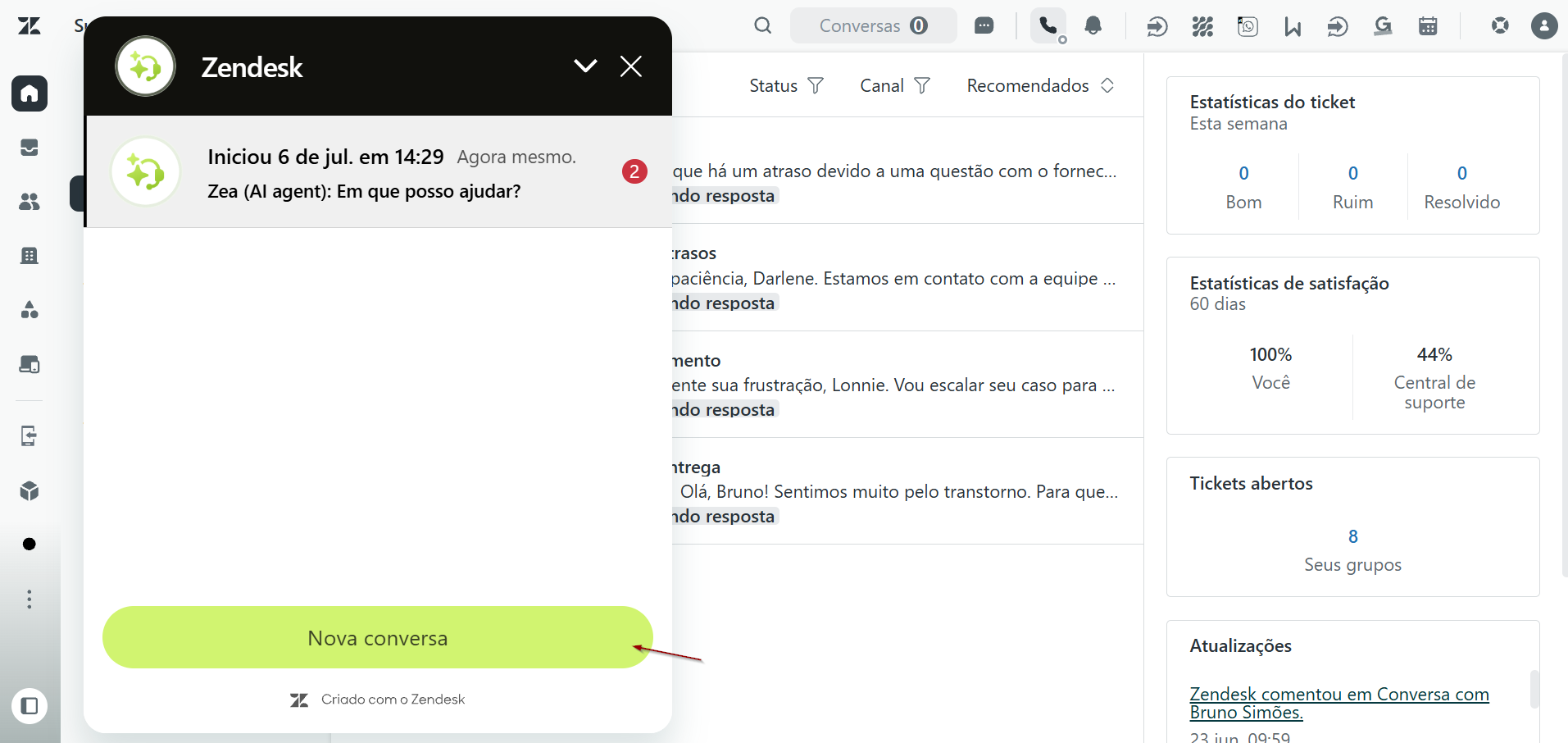Click the open tickets count 8
The width and height of the screenshot is (1568, 743).
click(1353, 536)
